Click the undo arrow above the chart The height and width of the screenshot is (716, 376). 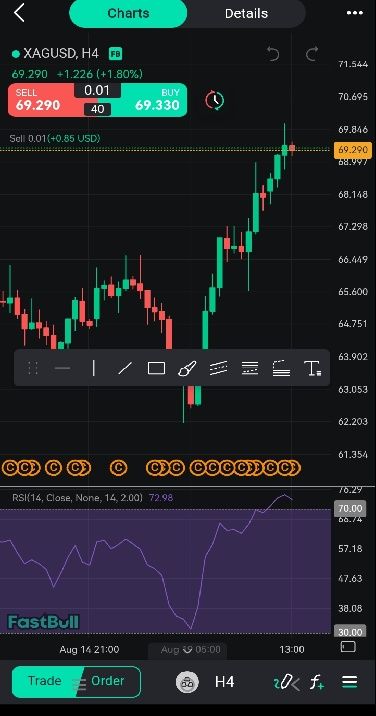click(273, 55)
